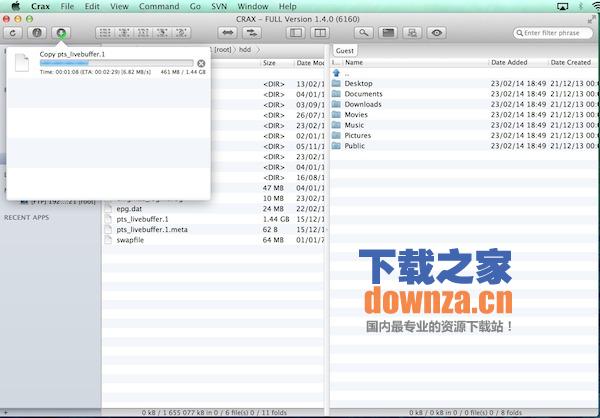Select the Public folder
Screen dimensions: 600x418
coord(354,146)
